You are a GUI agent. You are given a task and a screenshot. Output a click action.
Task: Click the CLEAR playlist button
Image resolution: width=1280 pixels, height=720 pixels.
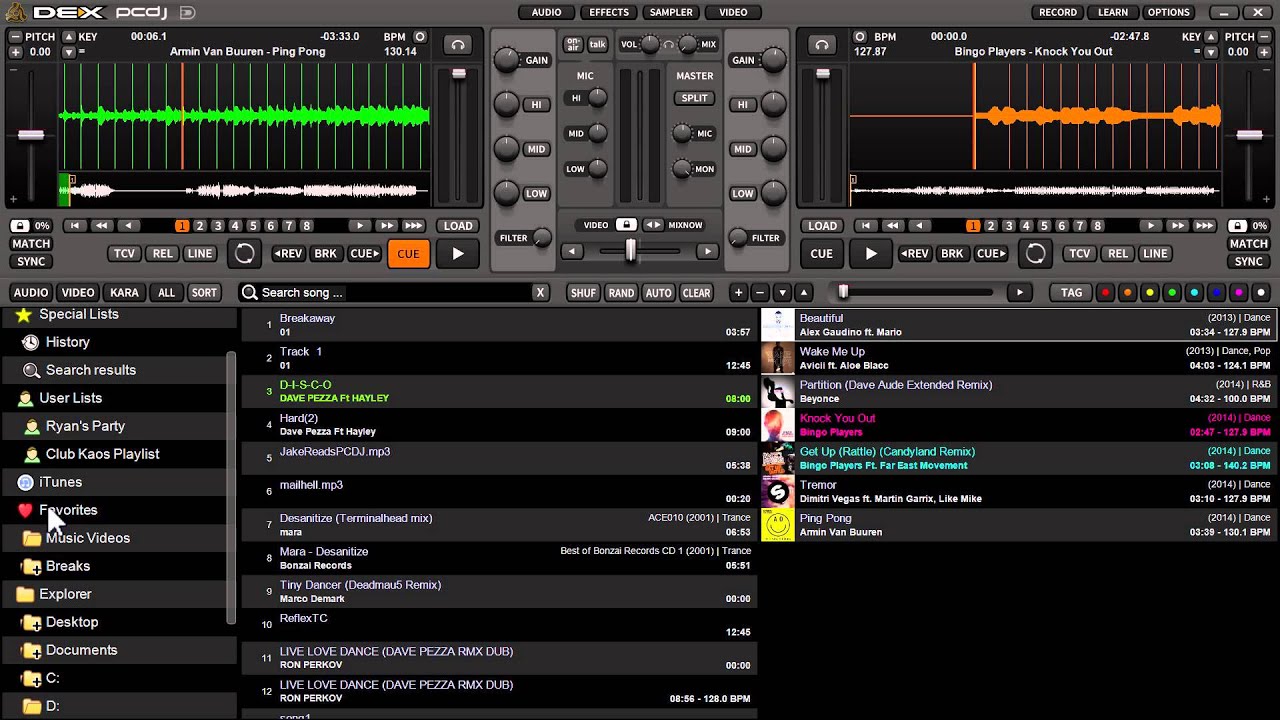(x=696, y=293)
